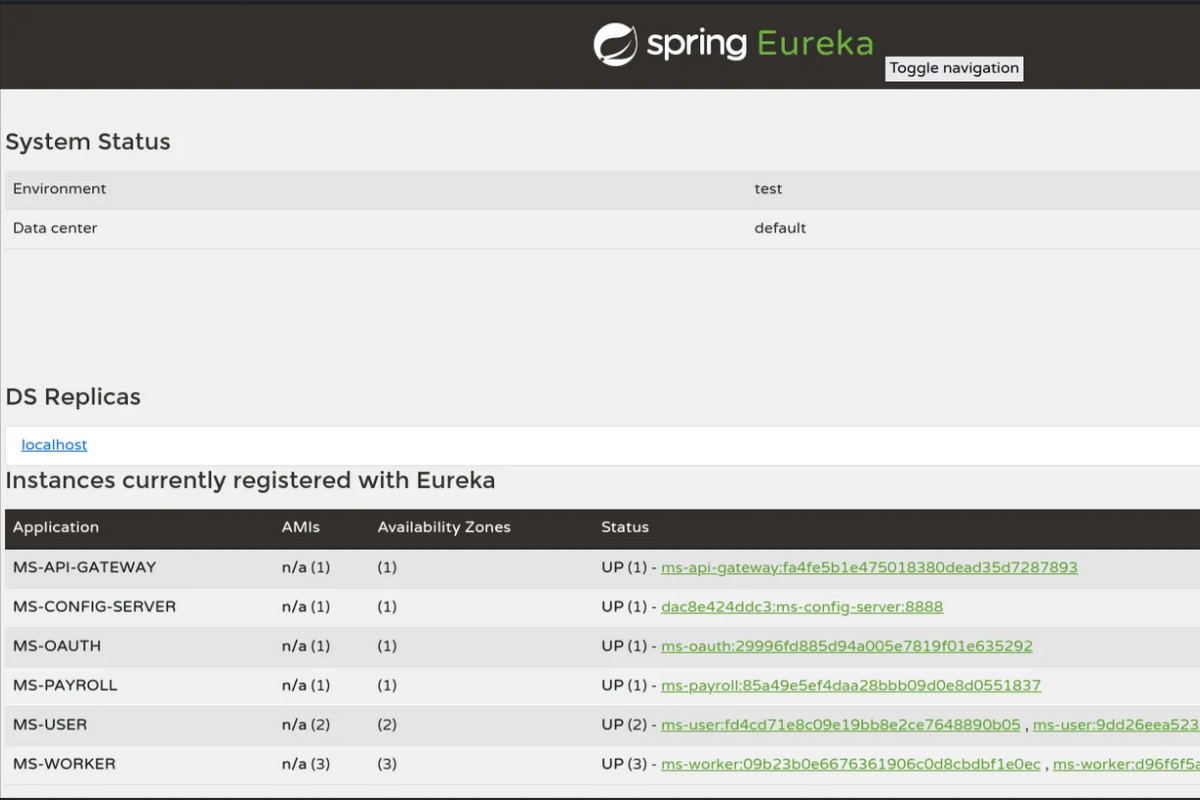Viewport: 1200px width, 800px height.
Task: Open the localhost replica link
Action: [54, 445]
